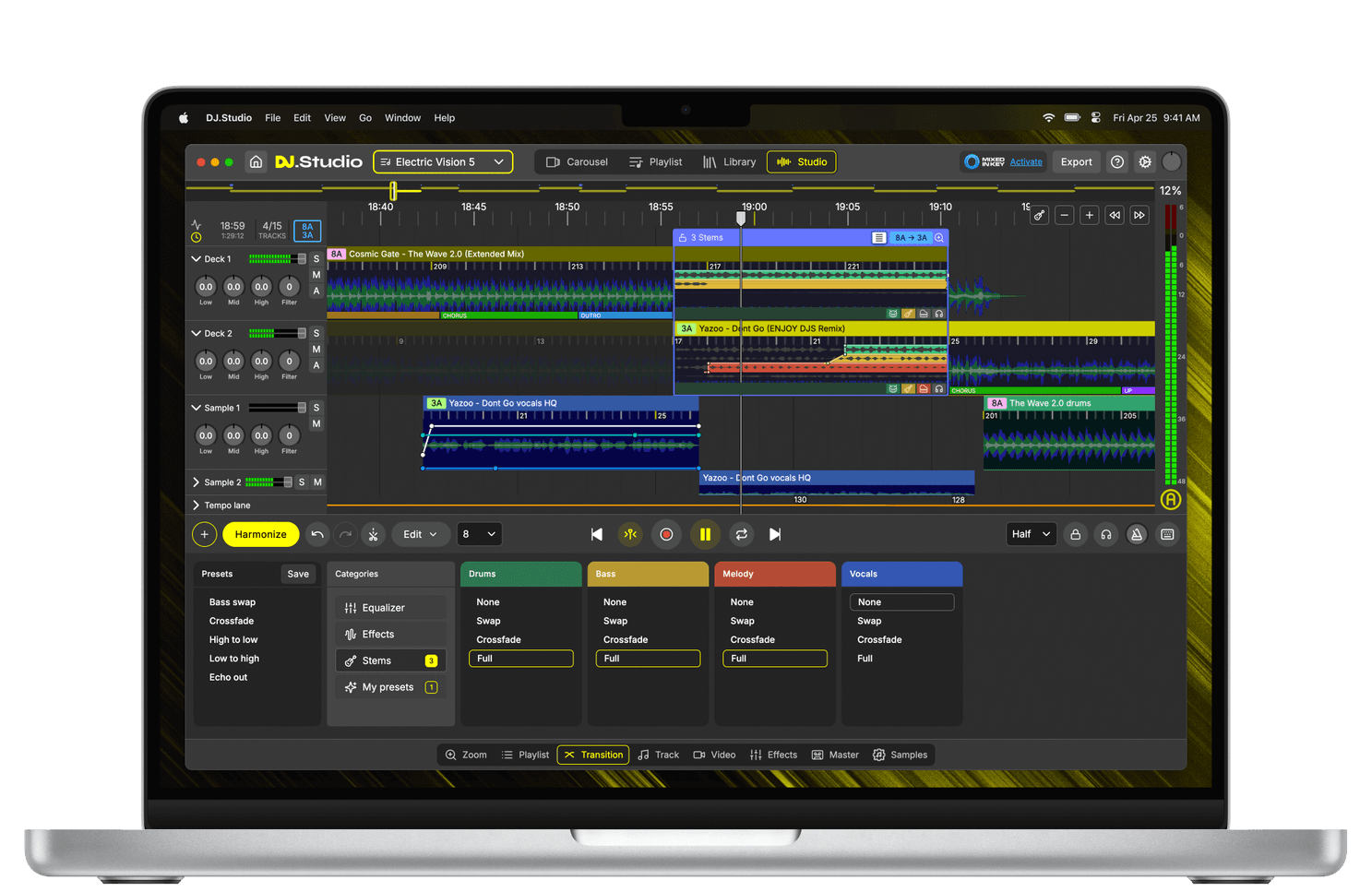1372x892 pixels.
Task: Toggle the red melody stem icon on Yazoo track
Action: (924, 388)
